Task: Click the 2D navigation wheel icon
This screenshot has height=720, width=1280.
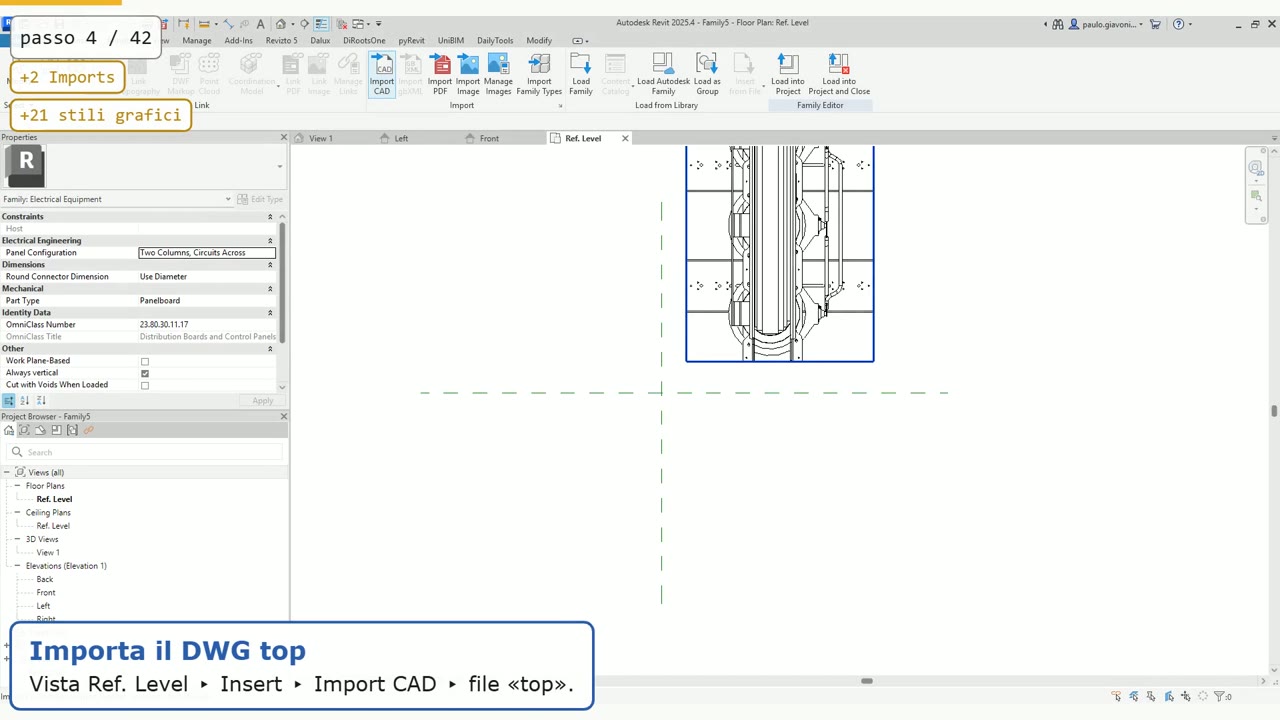Action: tap(1256, 168)
